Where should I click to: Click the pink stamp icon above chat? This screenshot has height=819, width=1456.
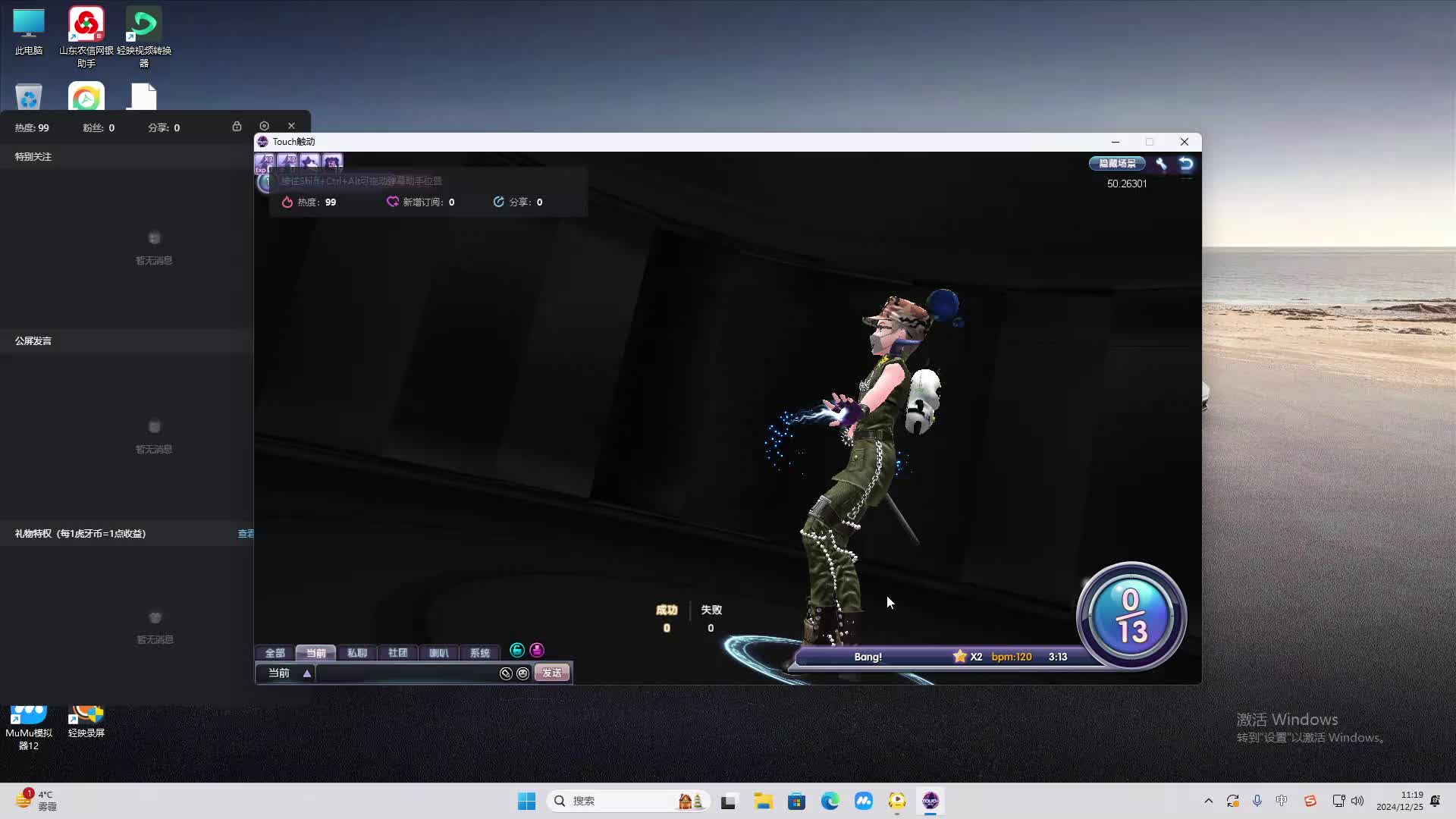537,651
